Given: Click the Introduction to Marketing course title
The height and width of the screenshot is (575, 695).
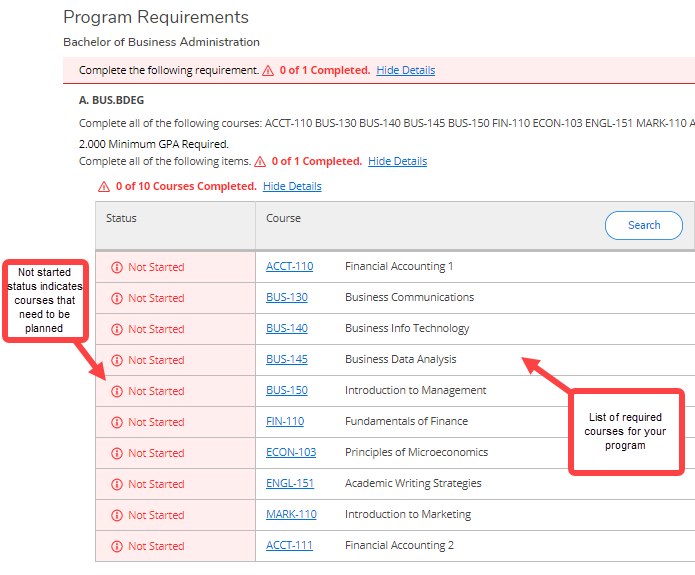Looking at the screenshot, I should (408, 515).
